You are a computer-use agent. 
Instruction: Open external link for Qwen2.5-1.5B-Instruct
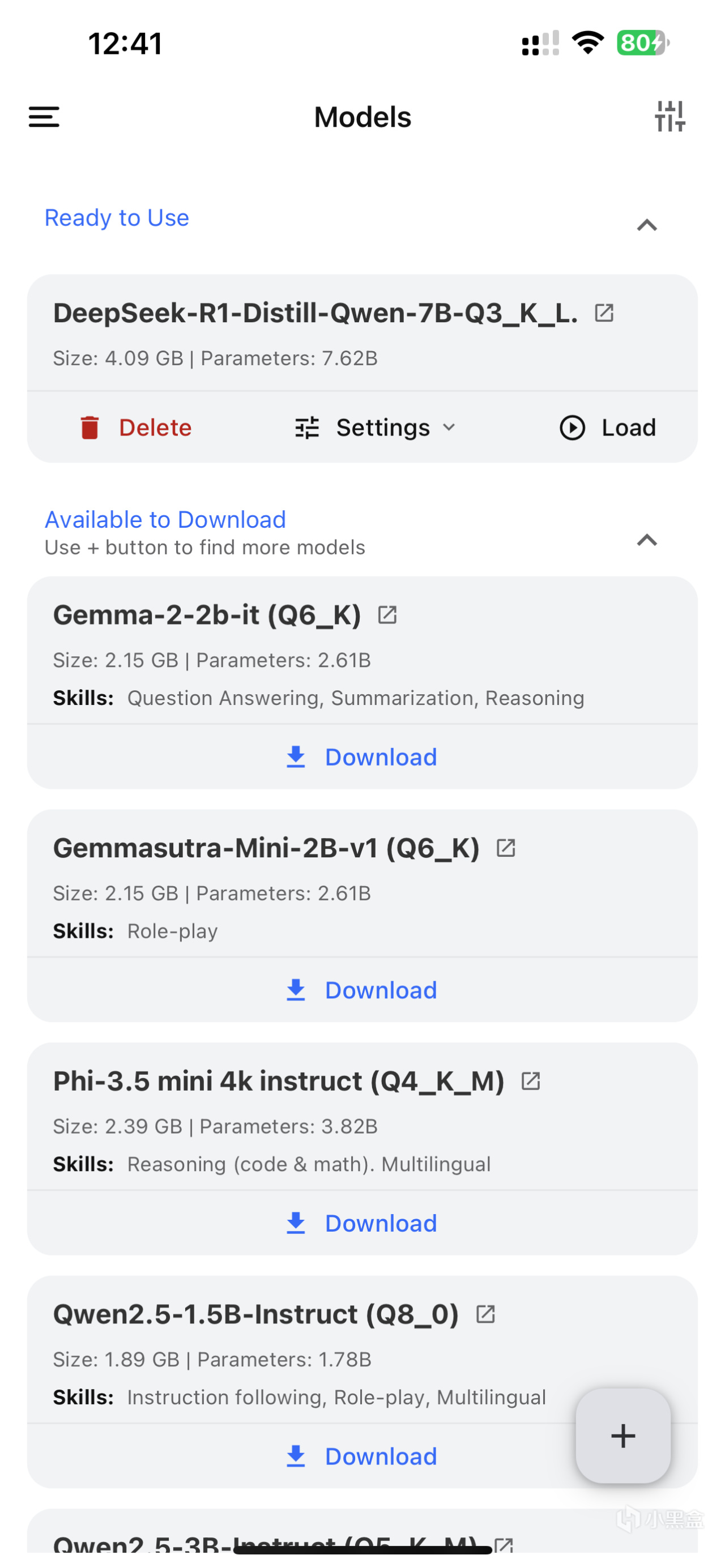point(485,1314)
